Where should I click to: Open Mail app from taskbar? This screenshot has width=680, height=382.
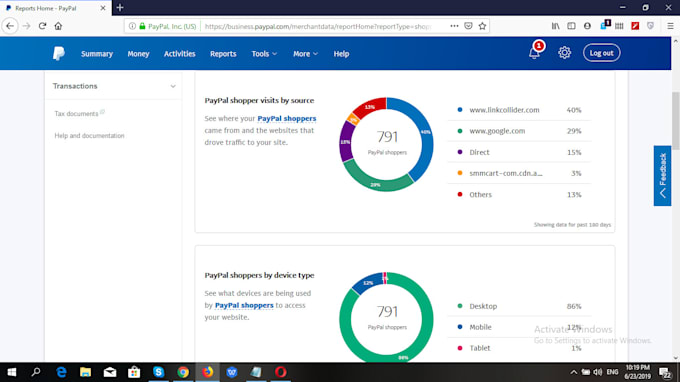coord(110,372)
